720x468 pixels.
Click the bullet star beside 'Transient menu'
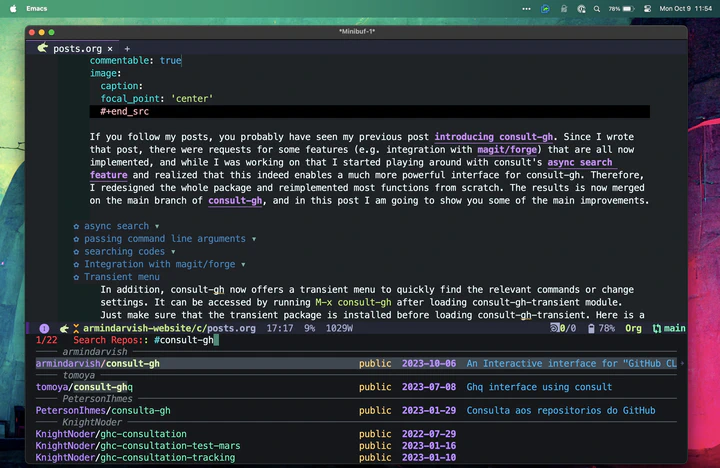click(x=76, y=277)
